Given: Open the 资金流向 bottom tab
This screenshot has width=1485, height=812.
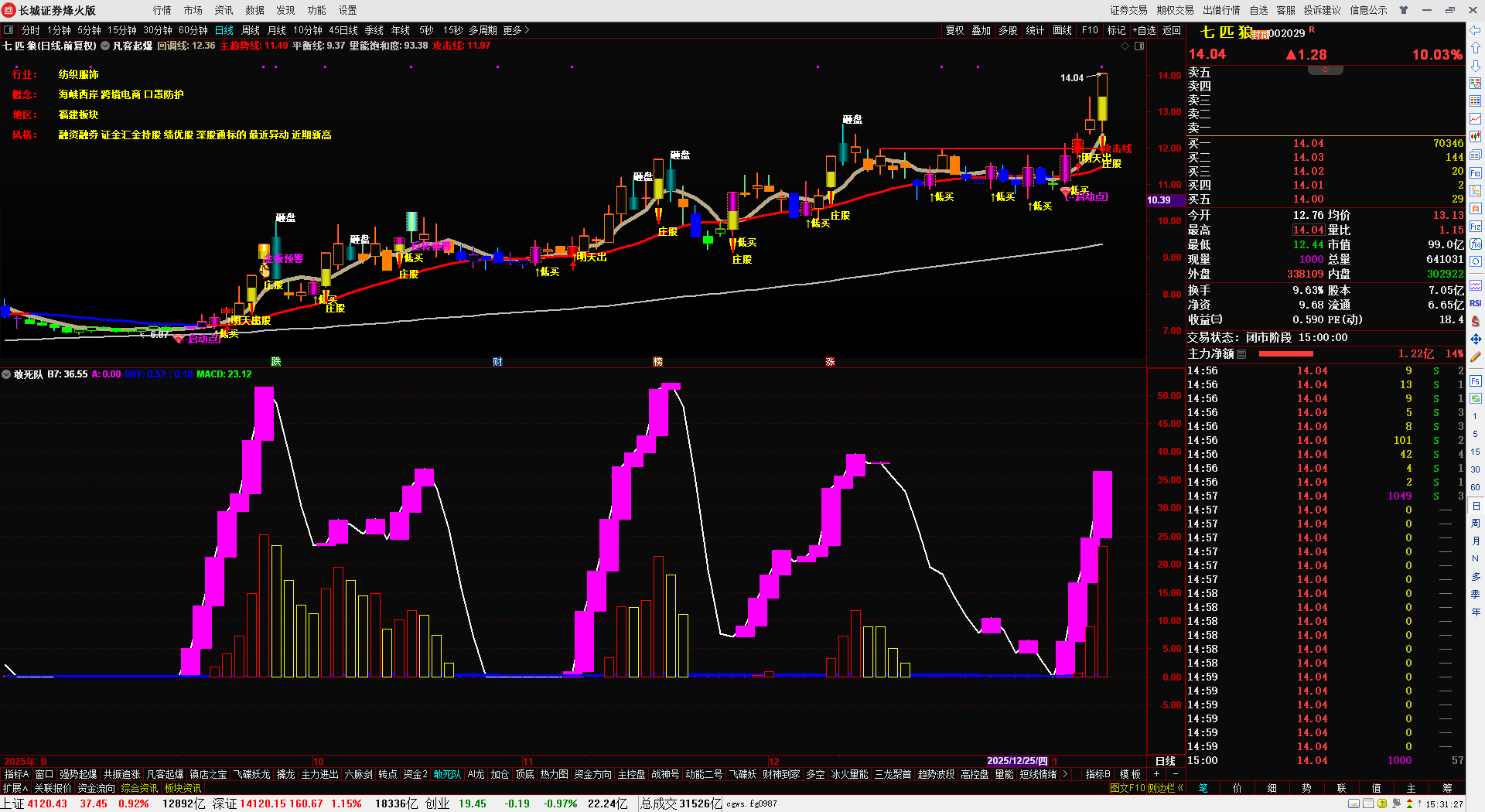Looking at the screenshot, I should 96,788.
